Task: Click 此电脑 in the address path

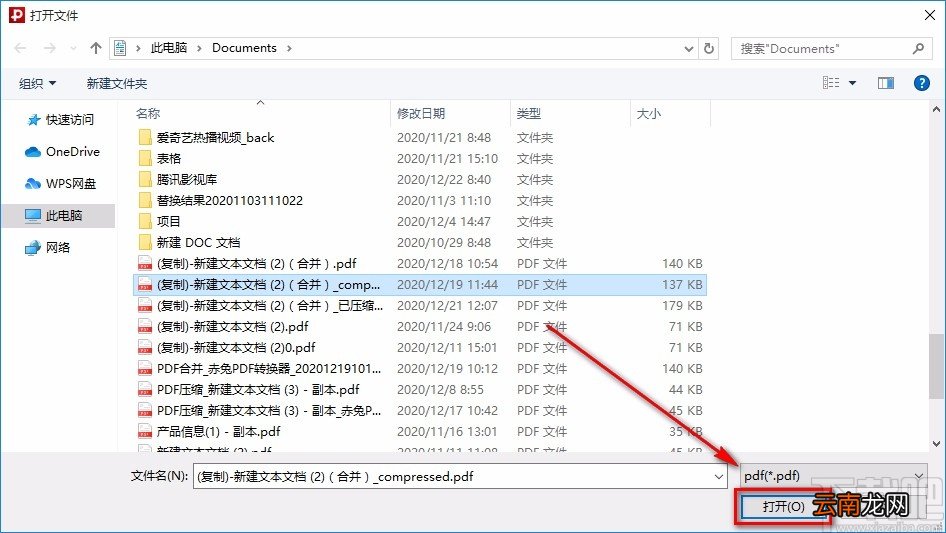Action: (168, 48)
